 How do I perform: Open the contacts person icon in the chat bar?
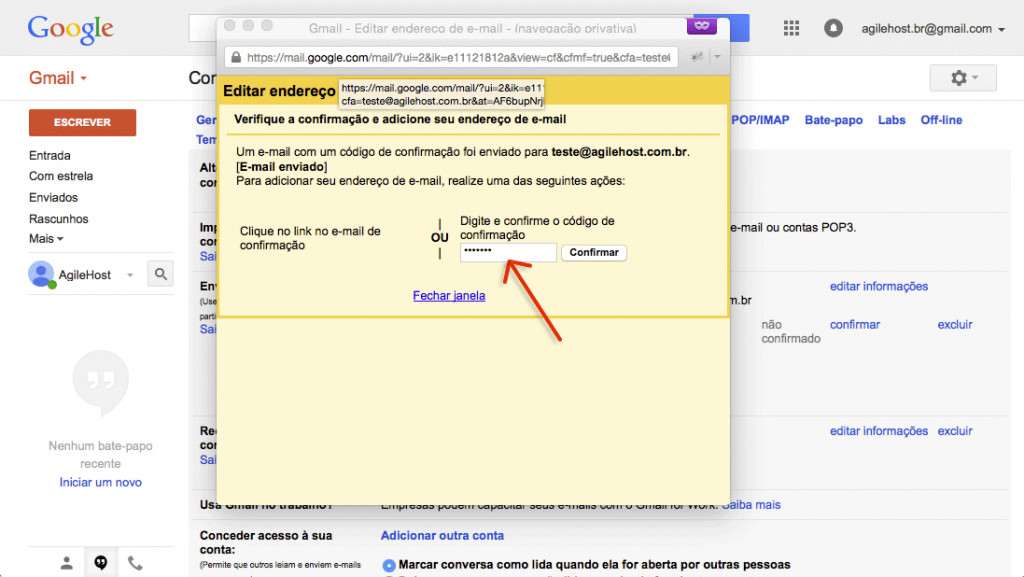(67, 563)
